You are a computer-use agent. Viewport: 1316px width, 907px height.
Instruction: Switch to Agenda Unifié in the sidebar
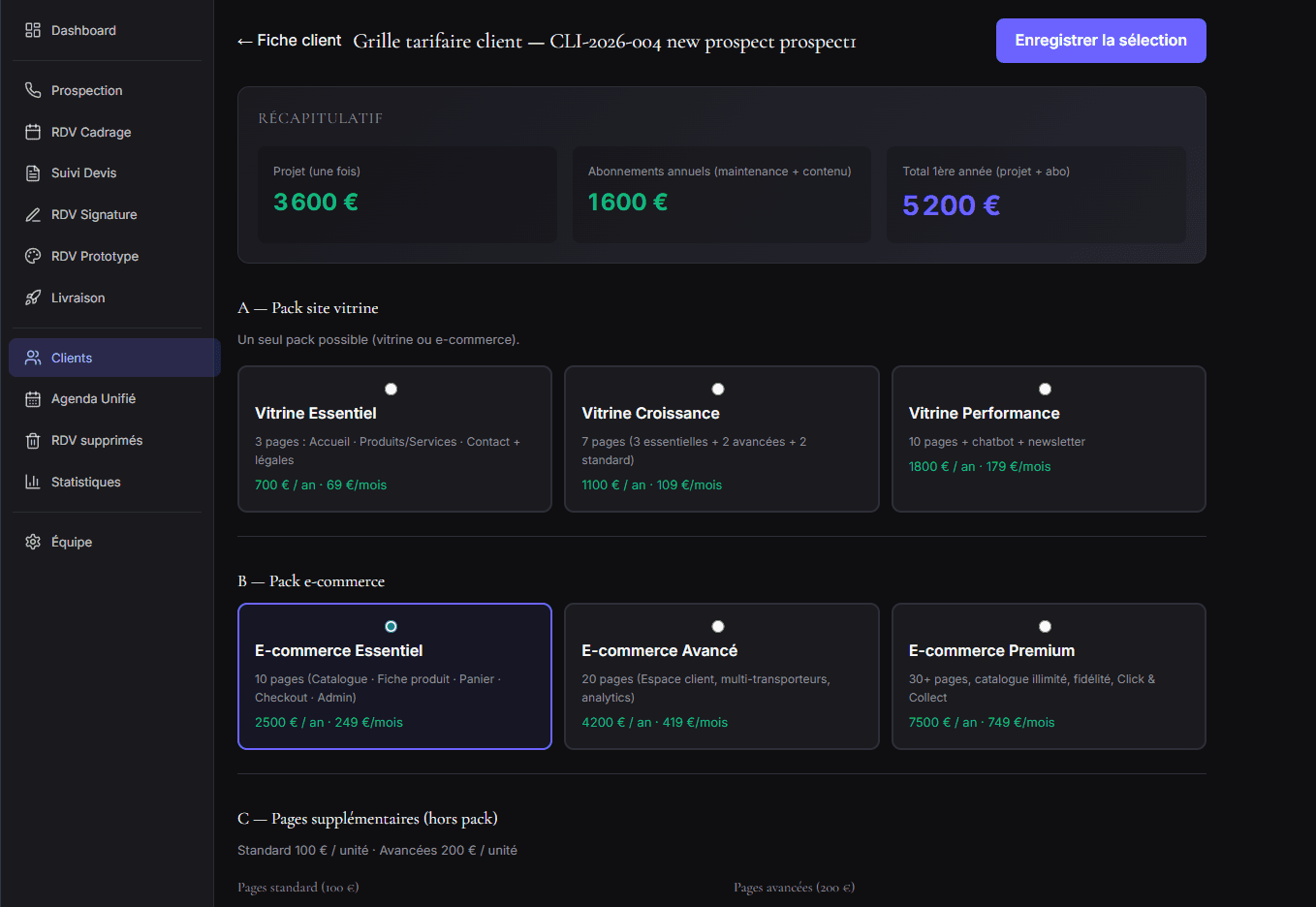(94, 398)
